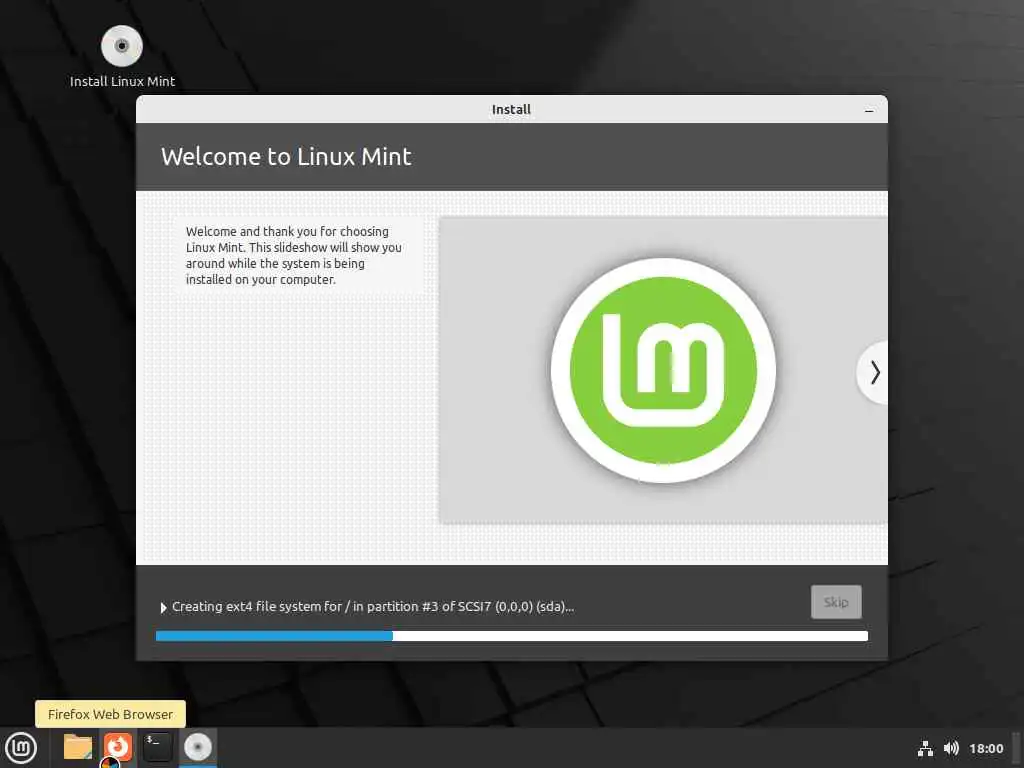Open the file manager from the panel
Screen dimensions: 1024x768
click(x=78, y=747)
